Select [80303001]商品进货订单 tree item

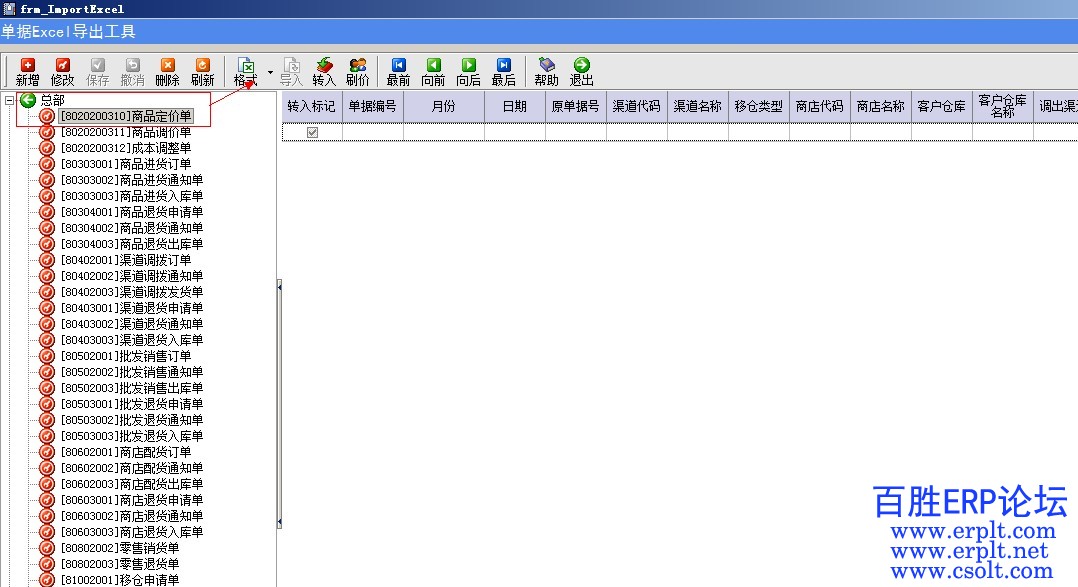[125, 164]
